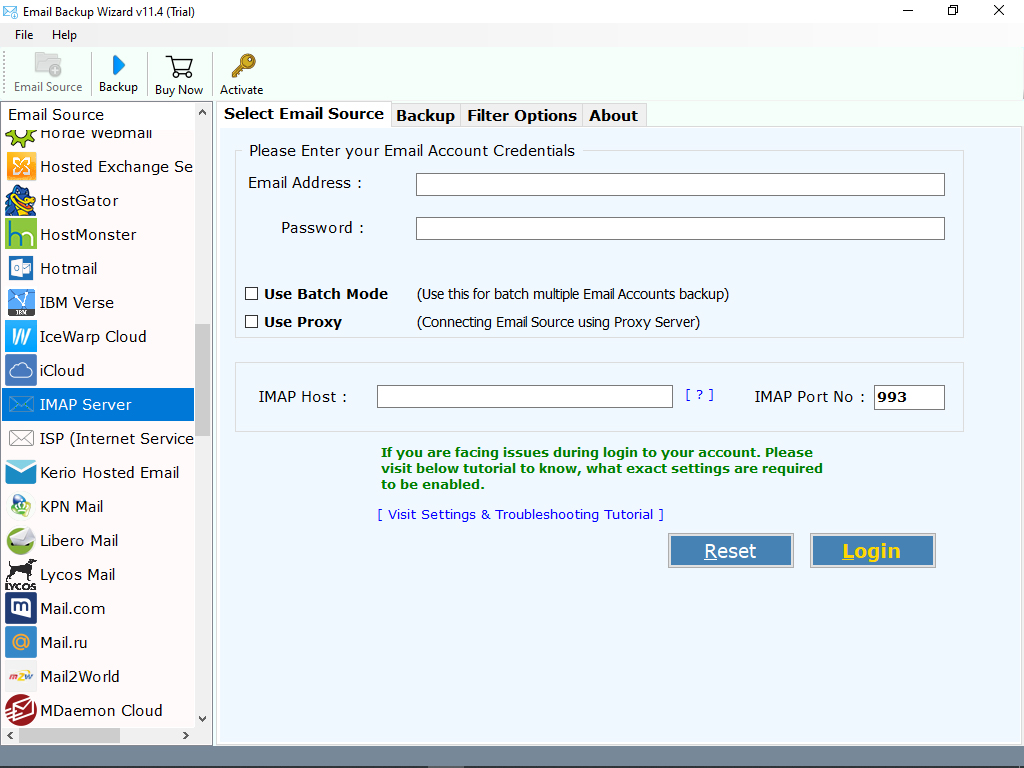Open Visit Settings & Troubleshooting Tutorial link
1024x768 pixels.
(x=520, y=515)
